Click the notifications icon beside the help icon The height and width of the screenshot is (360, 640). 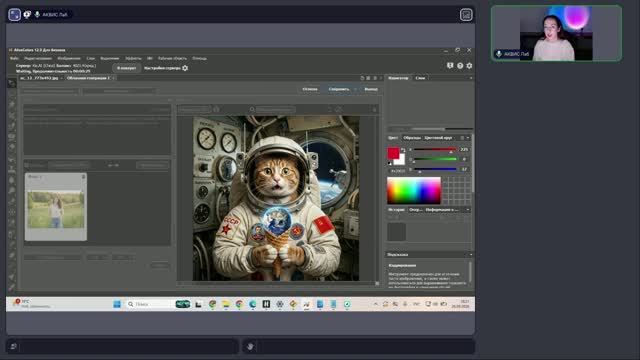click(x=450, y=66)
